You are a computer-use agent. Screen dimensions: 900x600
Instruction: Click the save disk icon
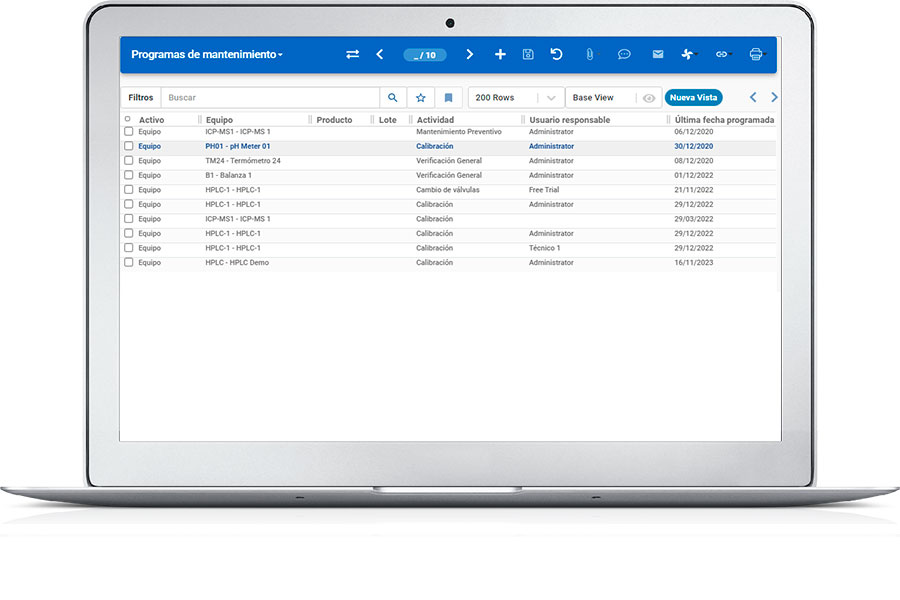pos(528,55)
